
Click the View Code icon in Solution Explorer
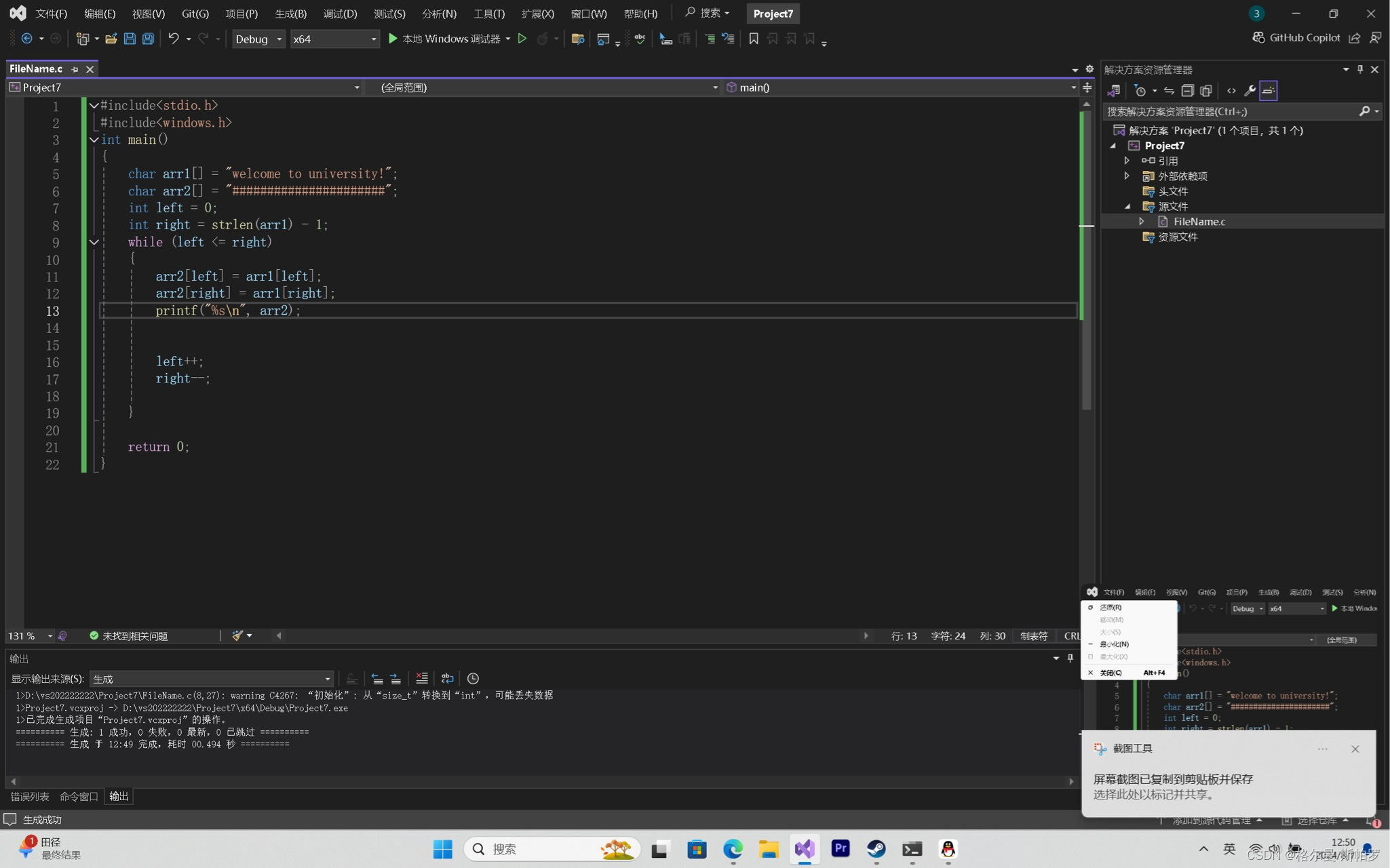pos(1231,90)
